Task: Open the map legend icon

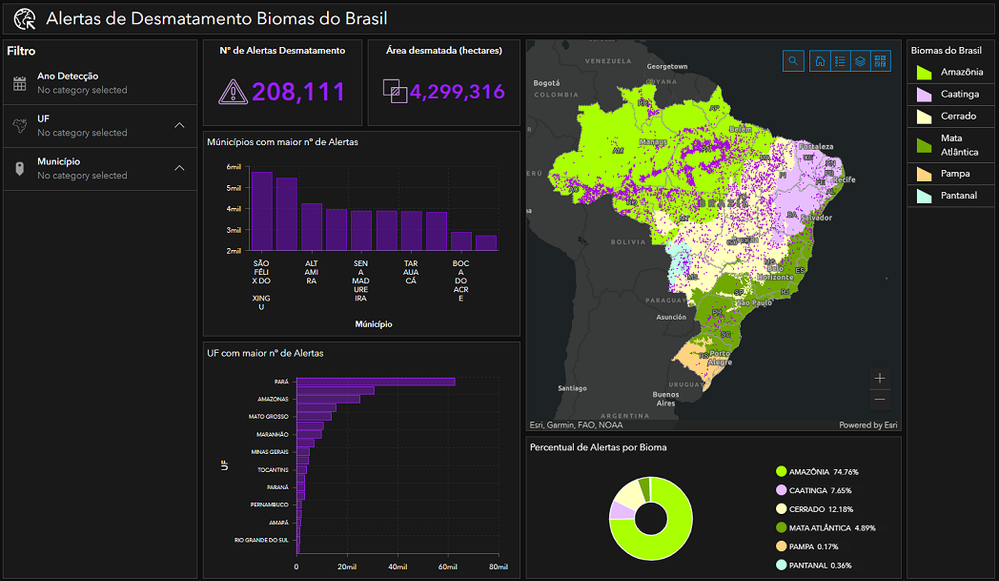Action: pos(840,61)
